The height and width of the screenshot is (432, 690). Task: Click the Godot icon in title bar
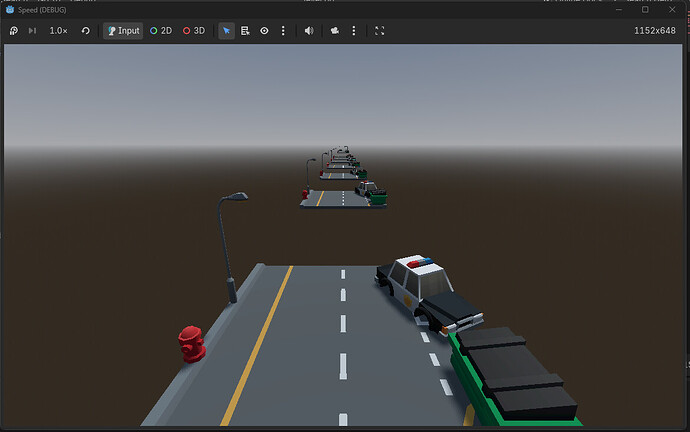coord(10,9)
